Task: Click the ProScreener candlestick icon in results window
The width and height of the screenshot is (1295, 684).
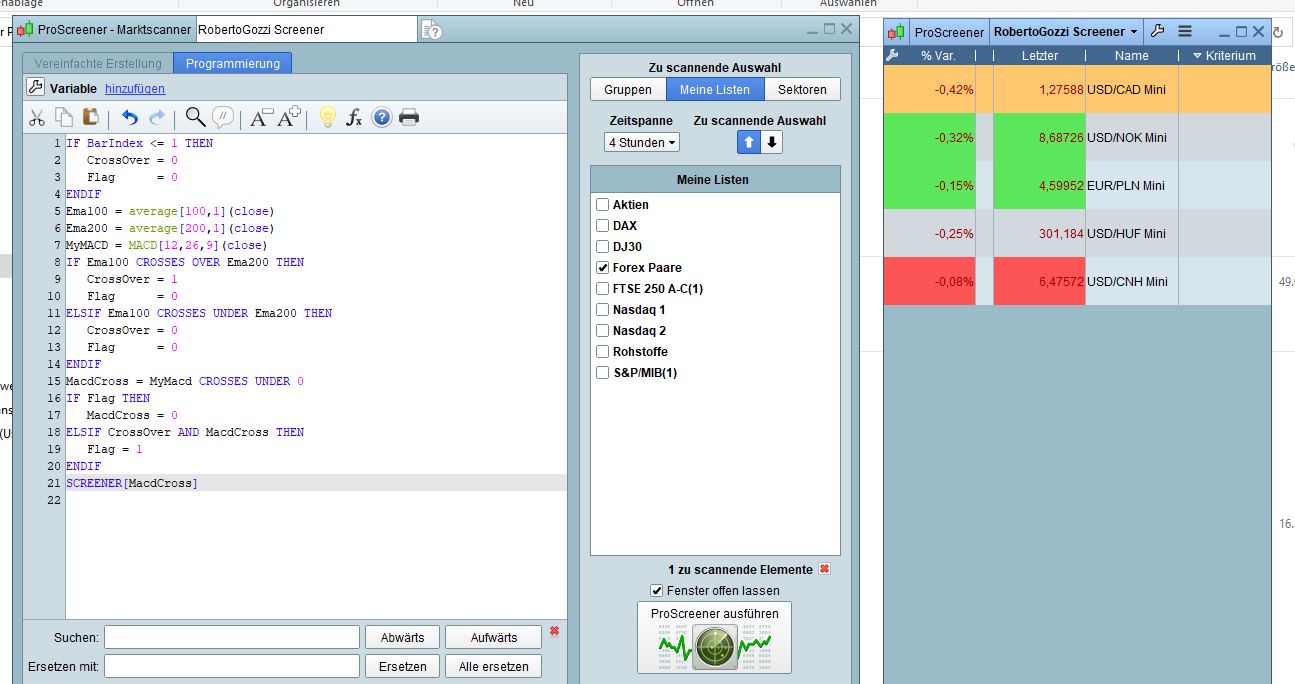Action: [x=897, y=32]
